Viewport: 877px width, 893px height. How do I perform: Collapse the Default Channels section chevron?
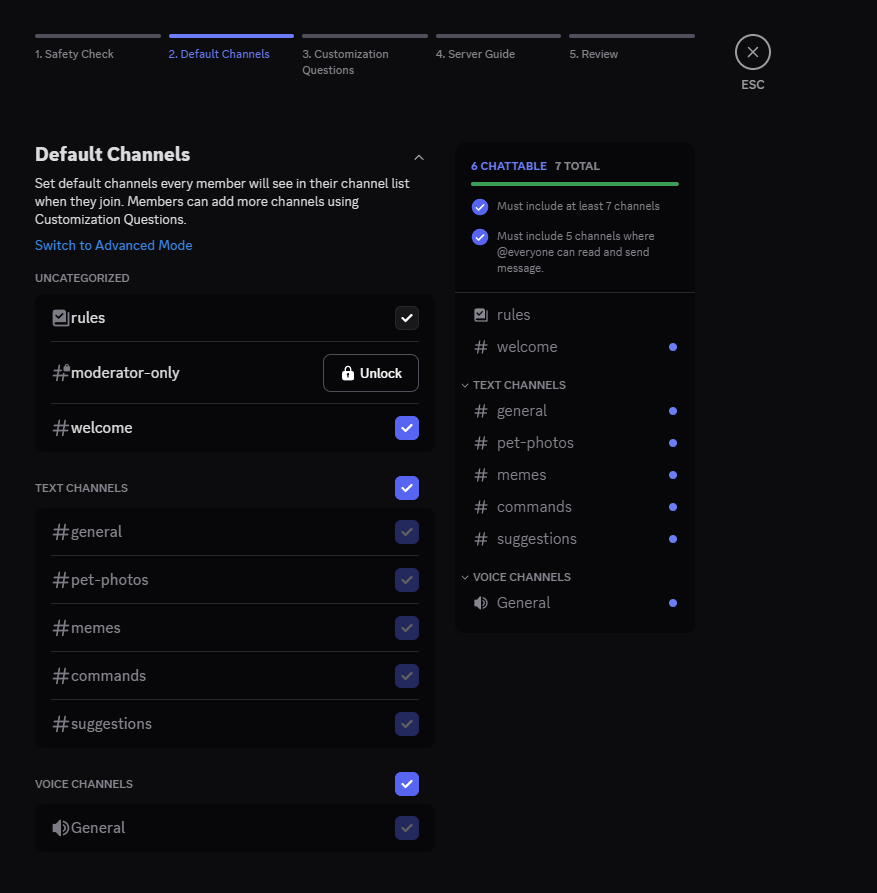[419, 157]
